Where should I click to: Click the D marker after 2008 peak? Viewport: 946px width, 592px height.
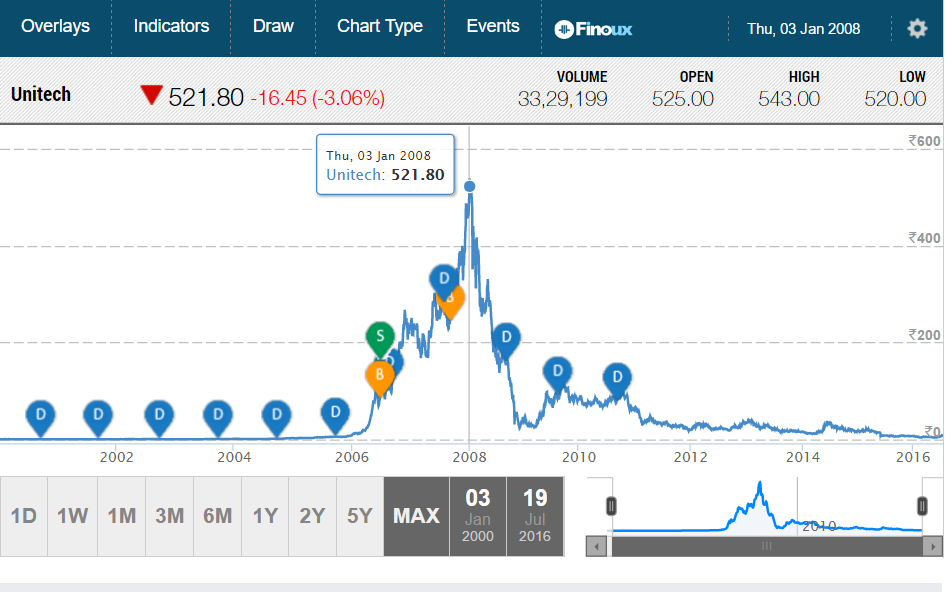[507, 339]
